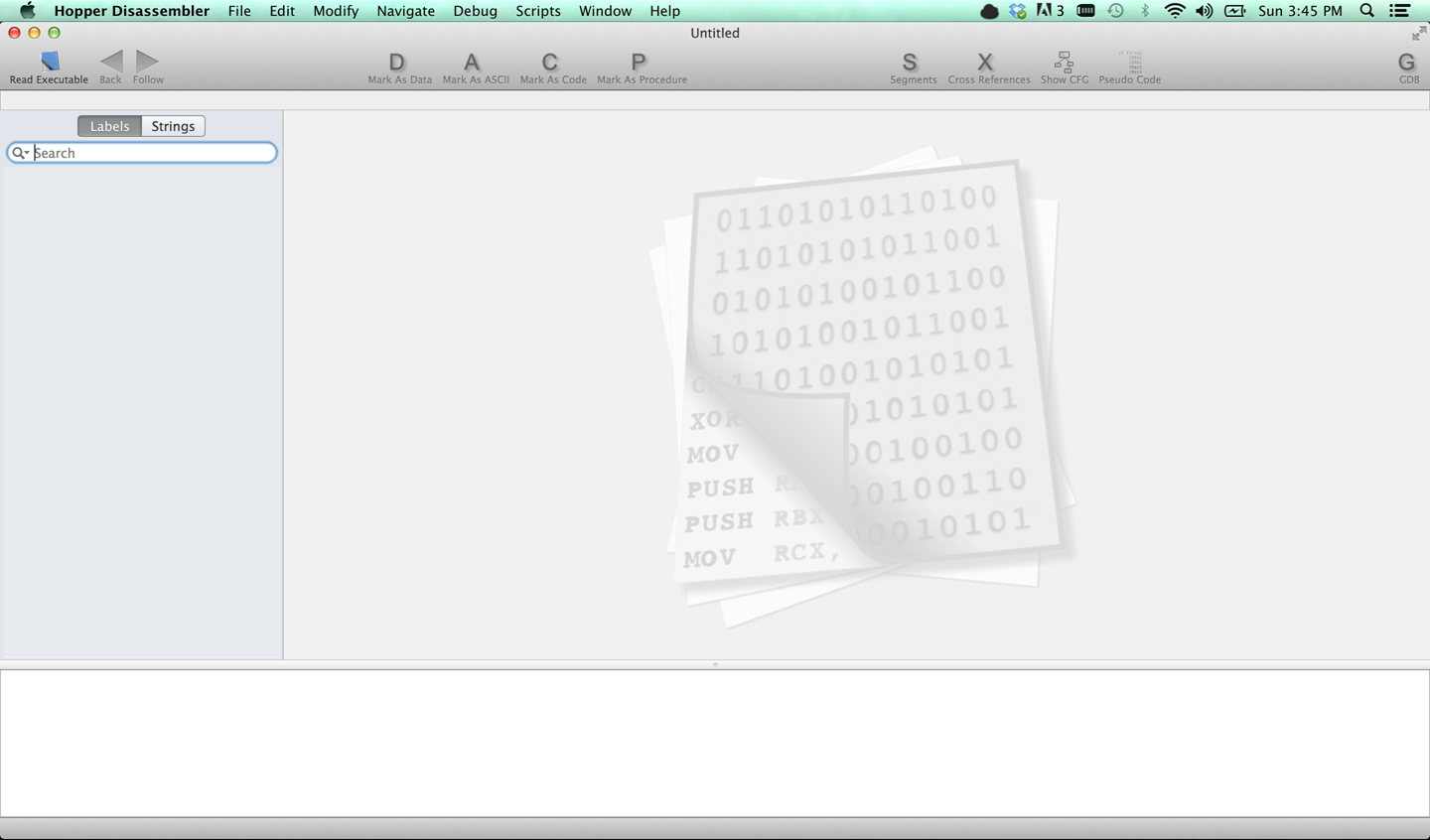
Task: Click into the Search field
Action: pyautogui.click(x=149, y=153)
